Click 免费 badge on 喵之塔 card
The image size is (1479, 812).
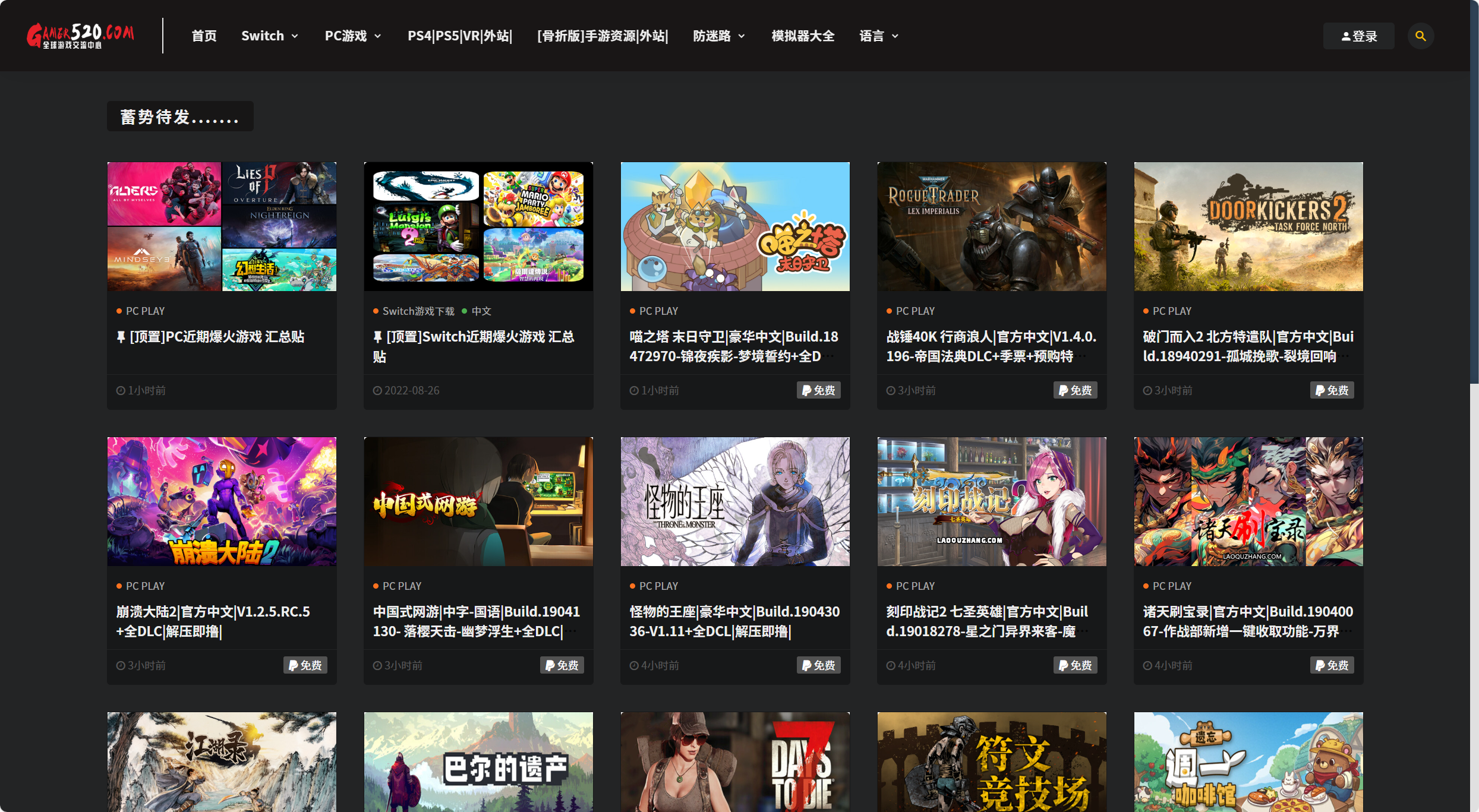[818, 390]
